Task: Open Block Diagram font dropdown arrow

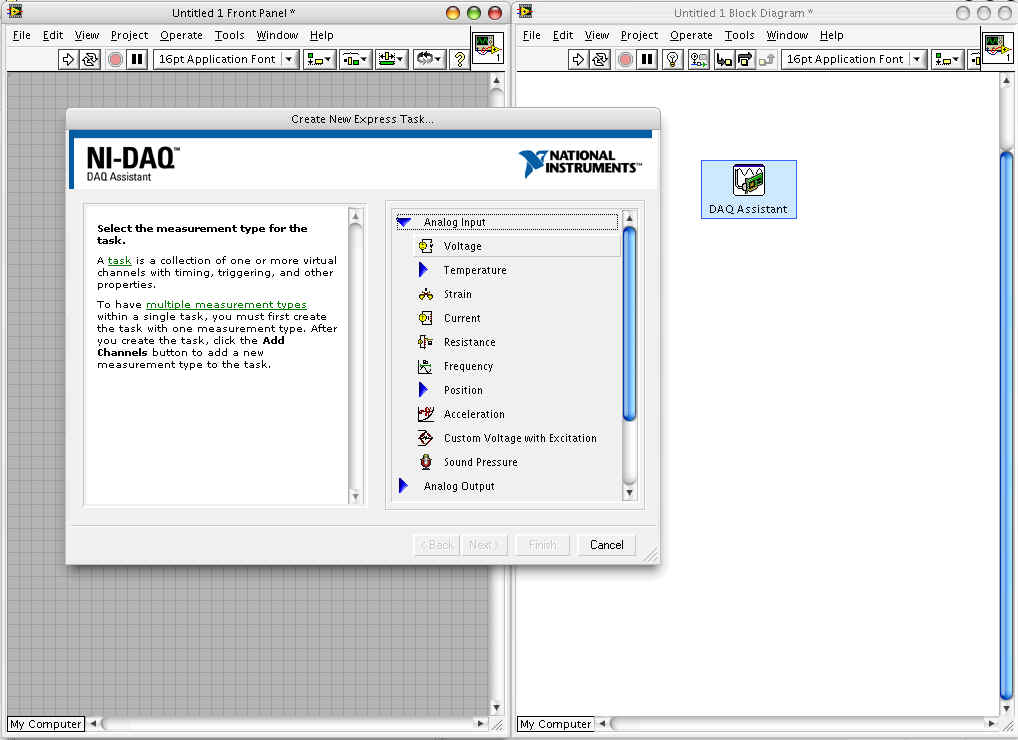Action: [x=917, y=59]
